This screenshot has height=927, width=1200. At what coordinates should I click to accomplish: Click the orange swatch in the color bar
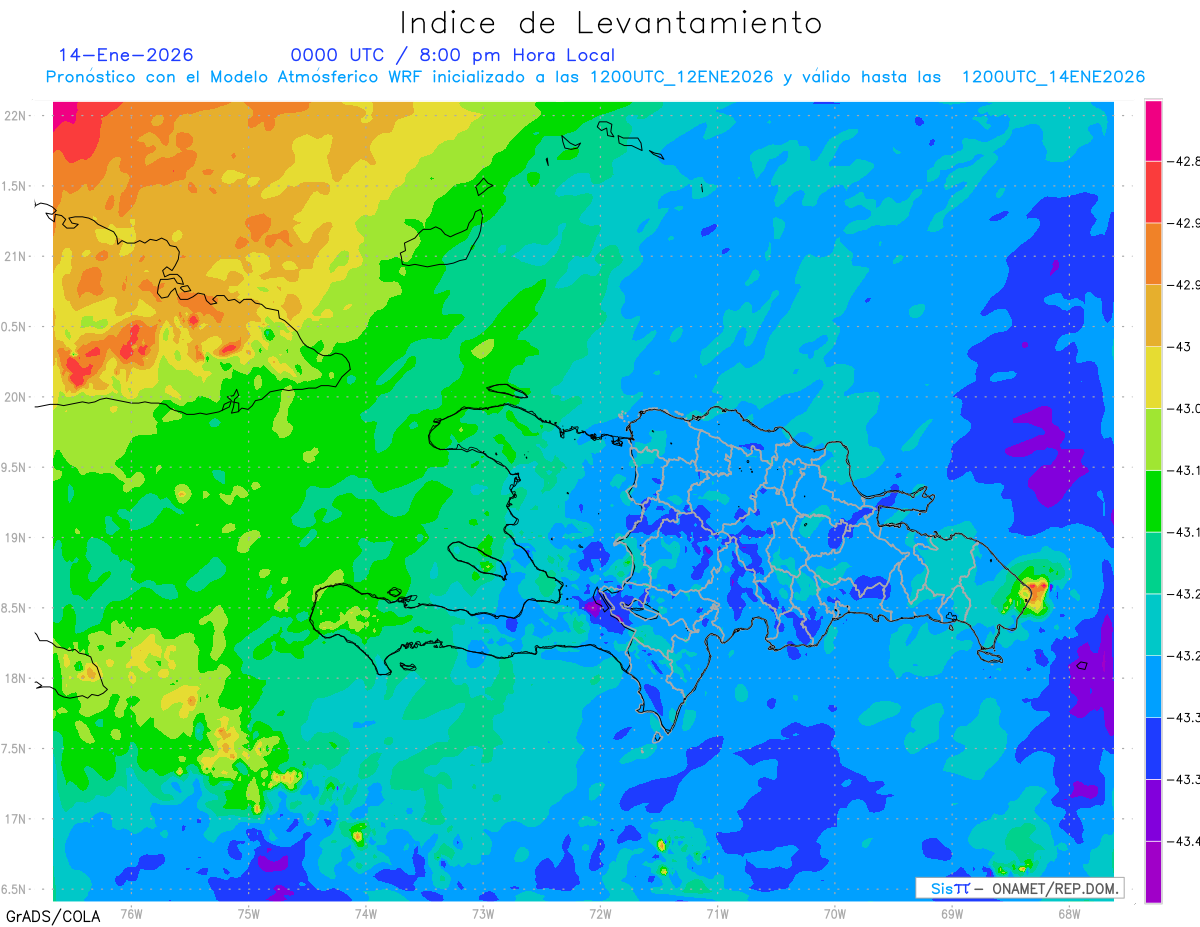point(1153,254)
